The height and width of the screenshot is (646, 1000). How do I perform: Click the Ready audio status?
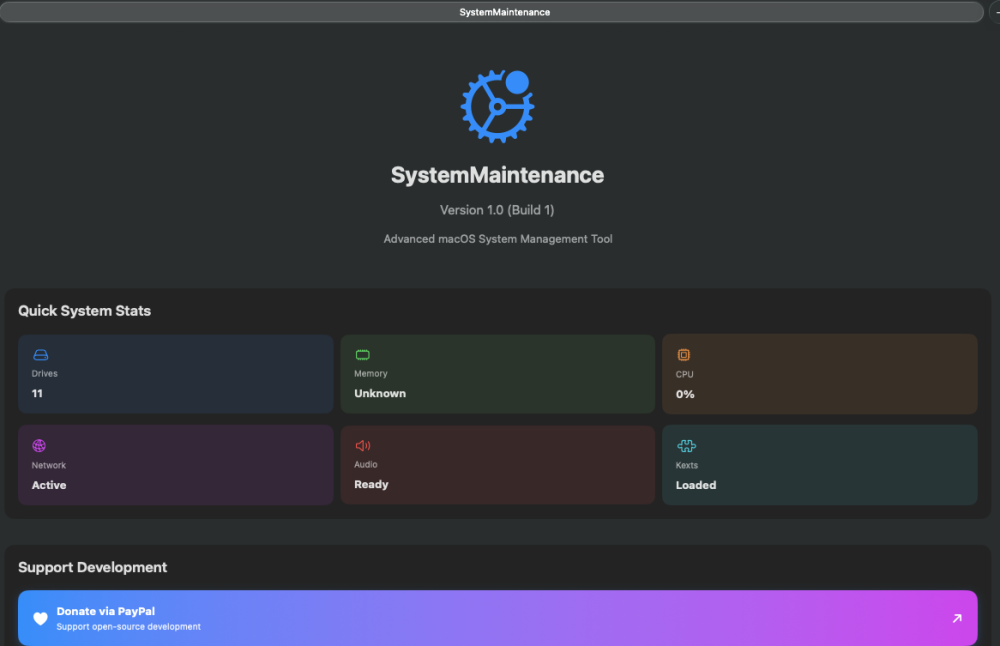click(x=371, y=485)
